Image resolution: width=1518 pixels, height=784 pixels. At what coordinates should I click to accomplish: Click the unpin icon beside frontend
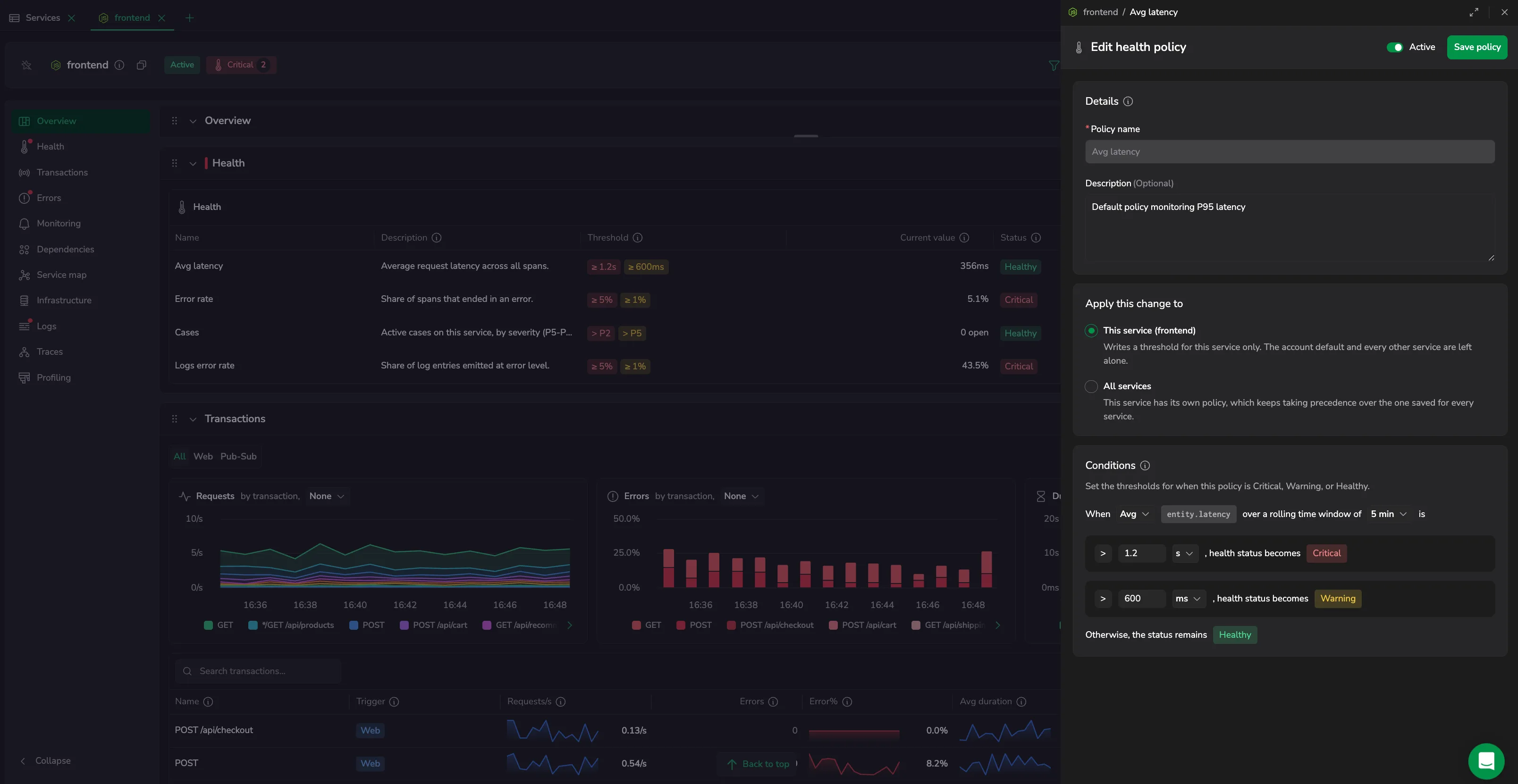point(26,65)
